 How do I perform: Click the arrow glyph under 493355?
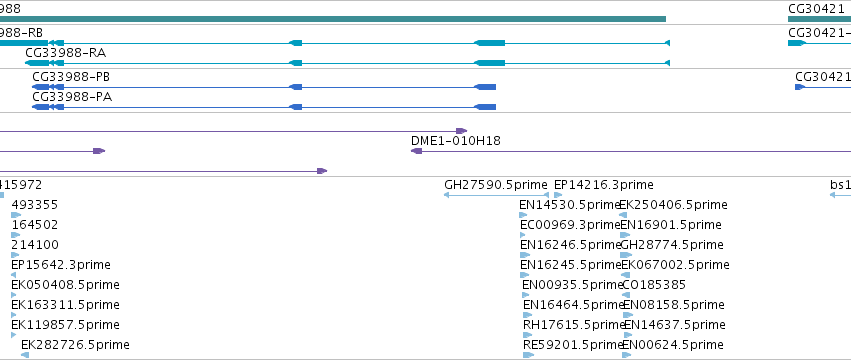pos(16,215)
